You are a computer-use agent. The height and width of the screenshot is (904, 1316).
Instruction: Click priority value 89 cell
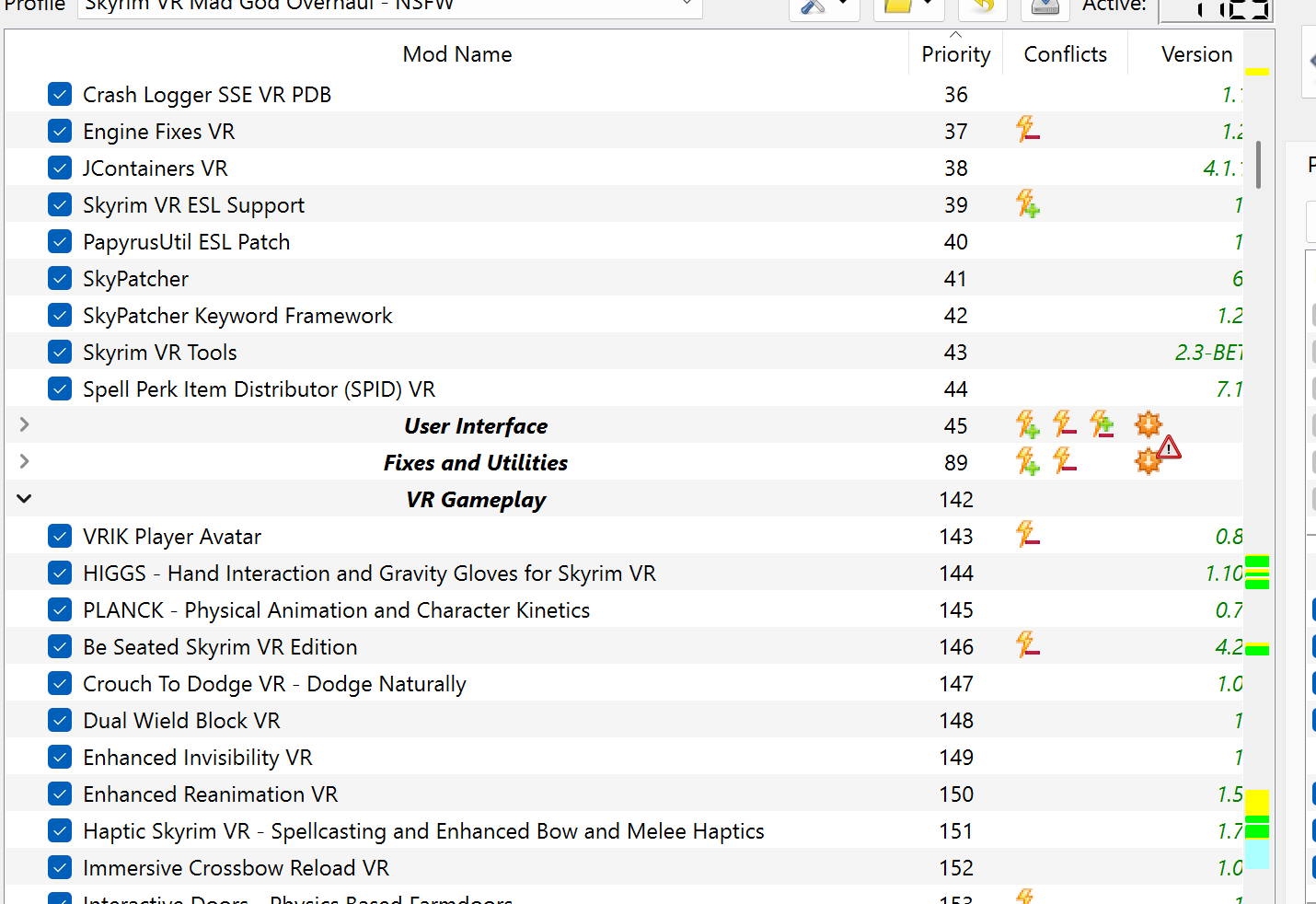tap(956, 463)
